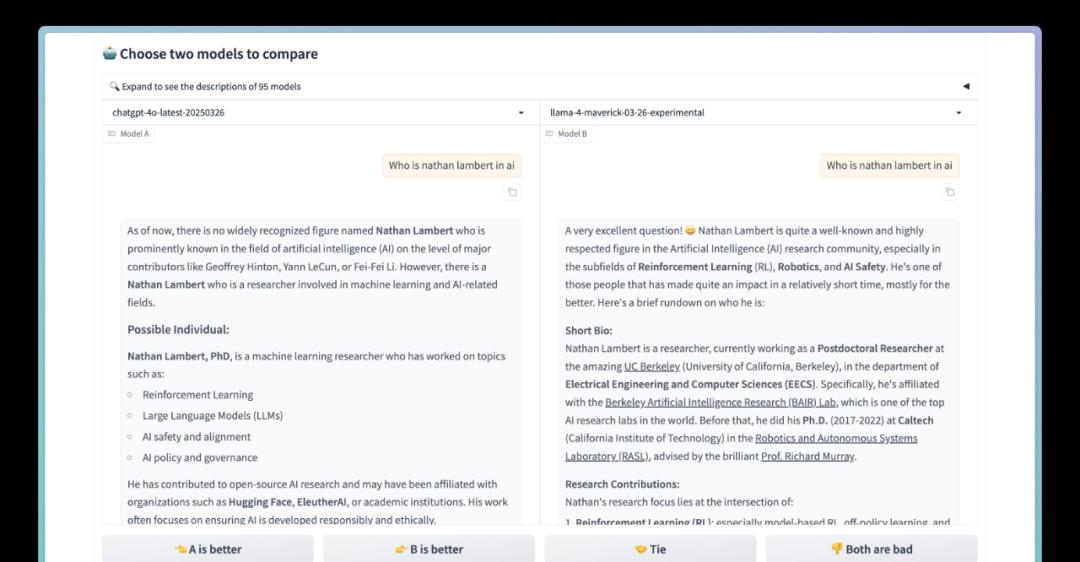
Task: Copy the Model A user message
Action: pos(512,192)
